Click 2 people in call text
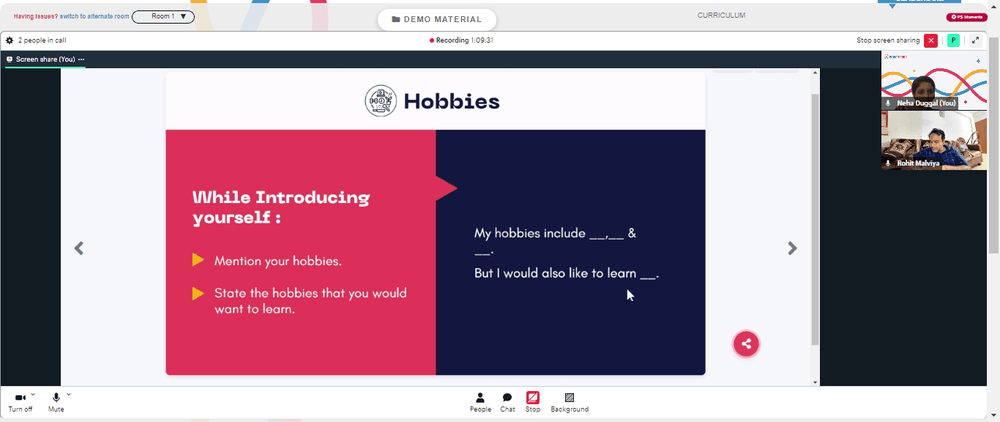This screenshot has height=422, width=1000. (x=41, y=40)
